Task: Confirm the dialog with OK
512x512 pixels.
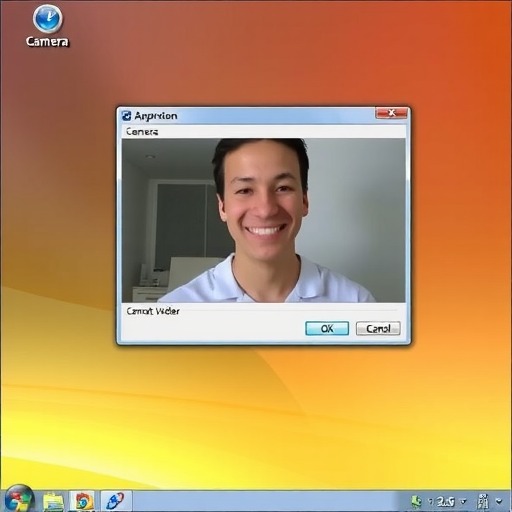Action: point(327,329)
